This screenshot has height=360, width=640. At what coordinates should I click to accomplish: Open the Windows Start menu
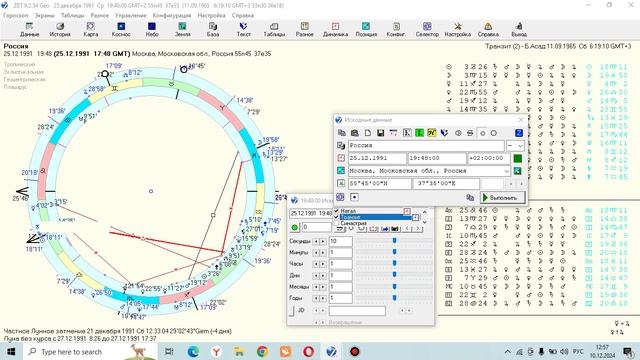[x=11, y=351]
